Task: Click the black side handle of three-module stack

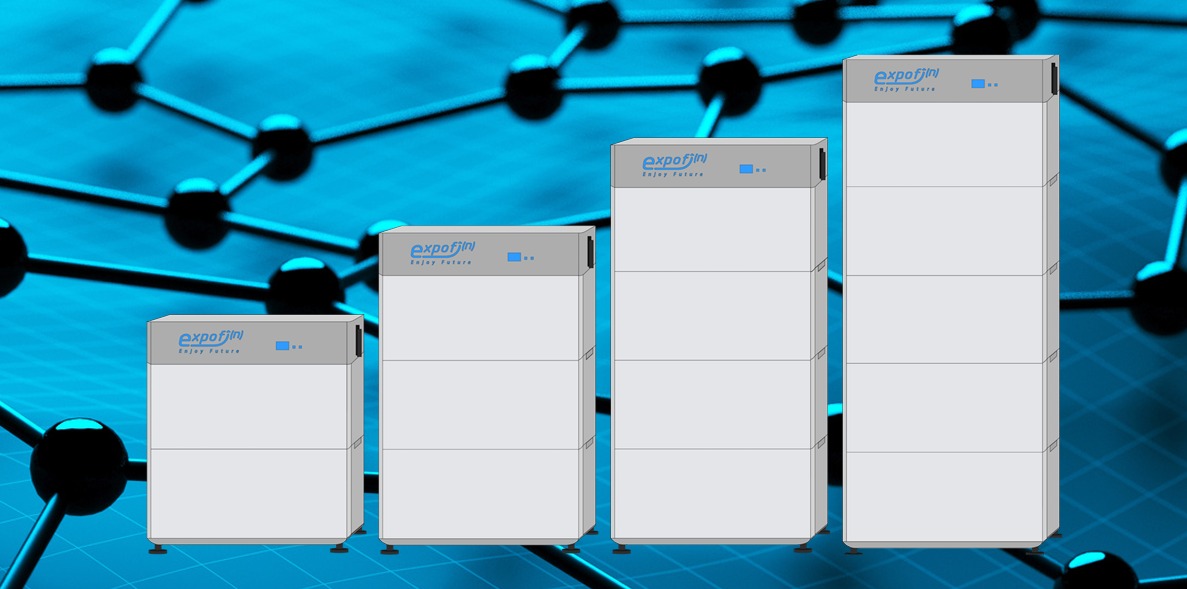Action: coord(590,251)
